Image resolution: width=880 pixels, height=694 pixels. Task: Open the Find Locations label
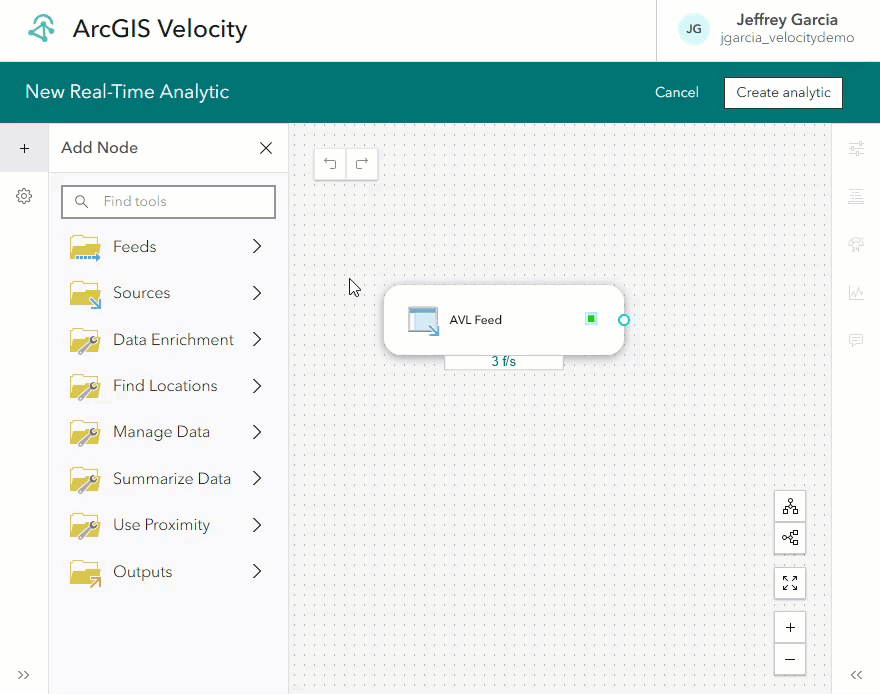pos(165,386)
